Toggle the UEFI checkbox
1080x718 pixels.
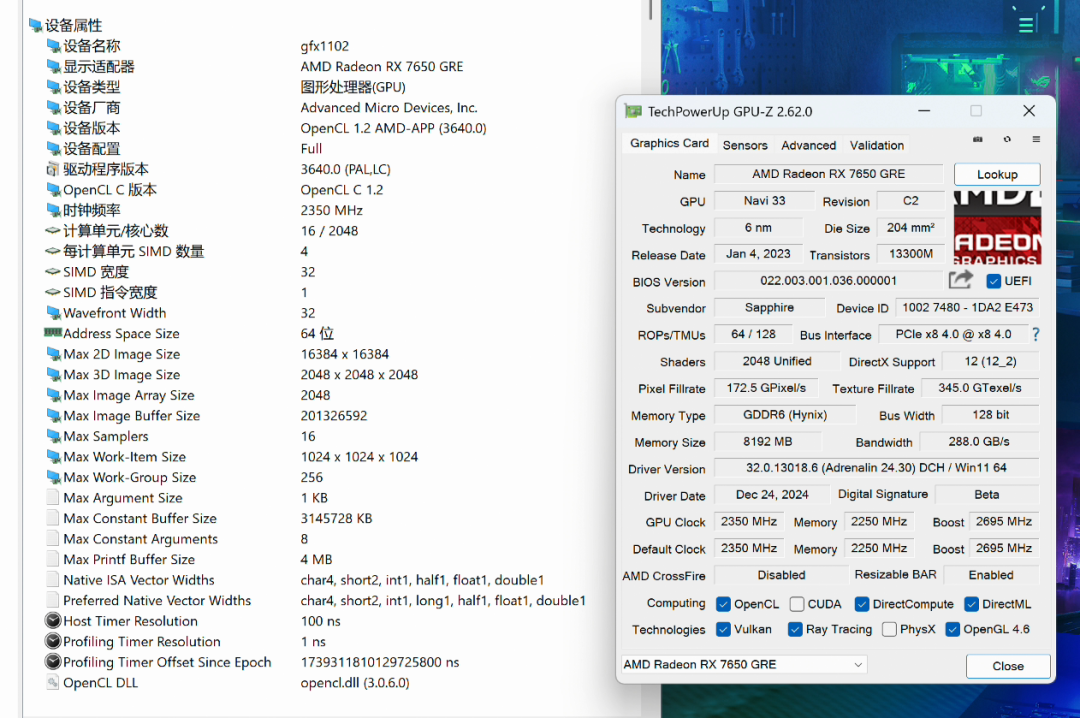pyautogui.click(x=993, y=281)
